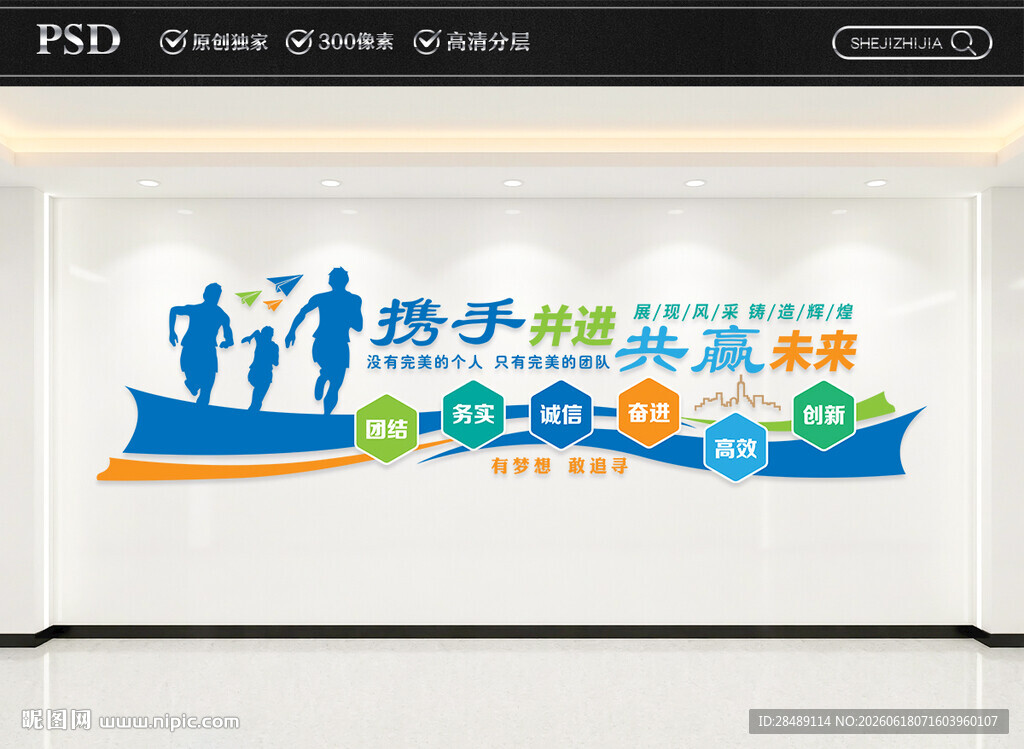1024x749 pixels.
Task: Click the small orange paper airplane
Action: (273, 304)
